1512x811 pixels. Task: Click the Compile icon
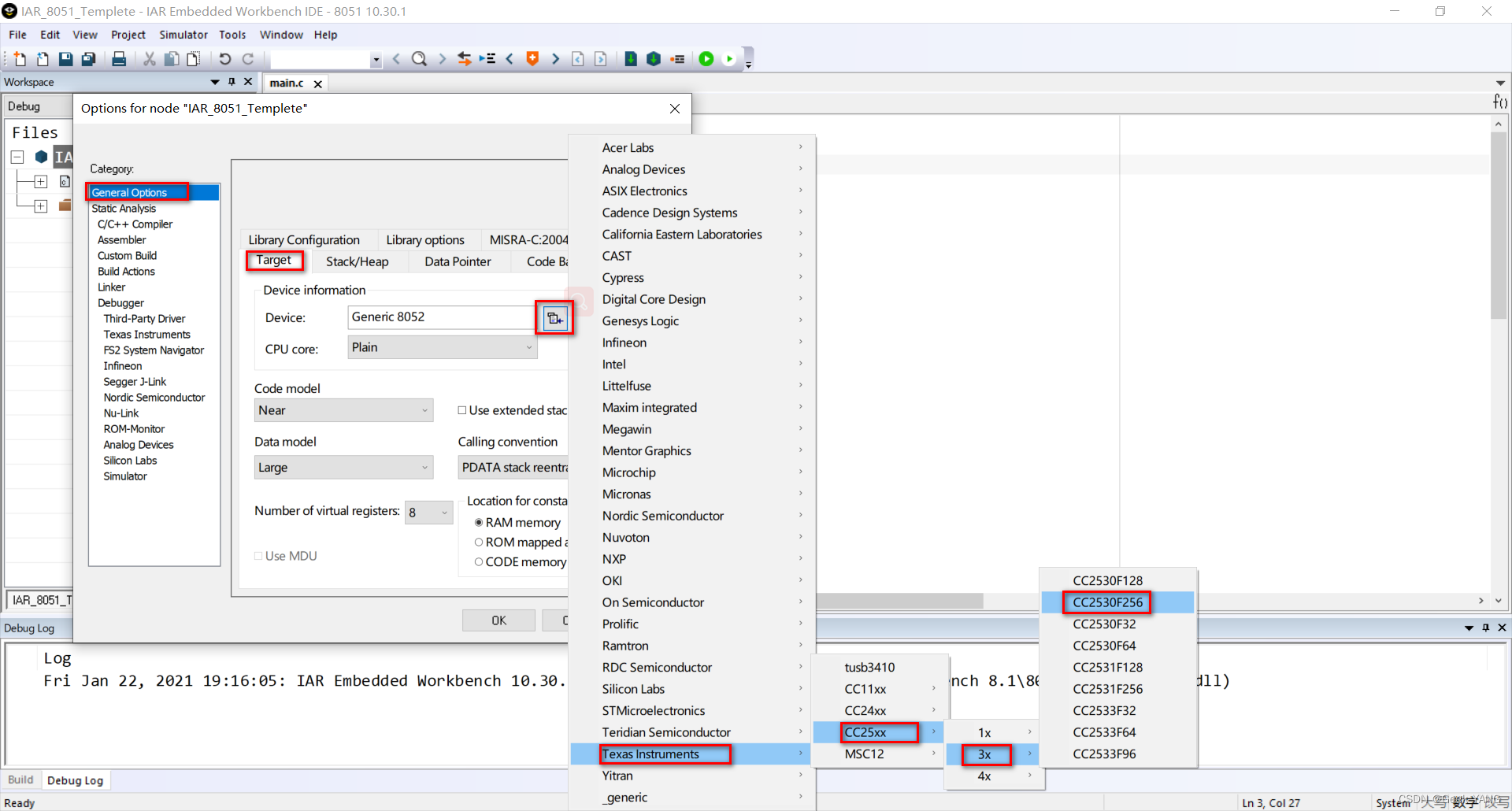(x=631, y=59)
